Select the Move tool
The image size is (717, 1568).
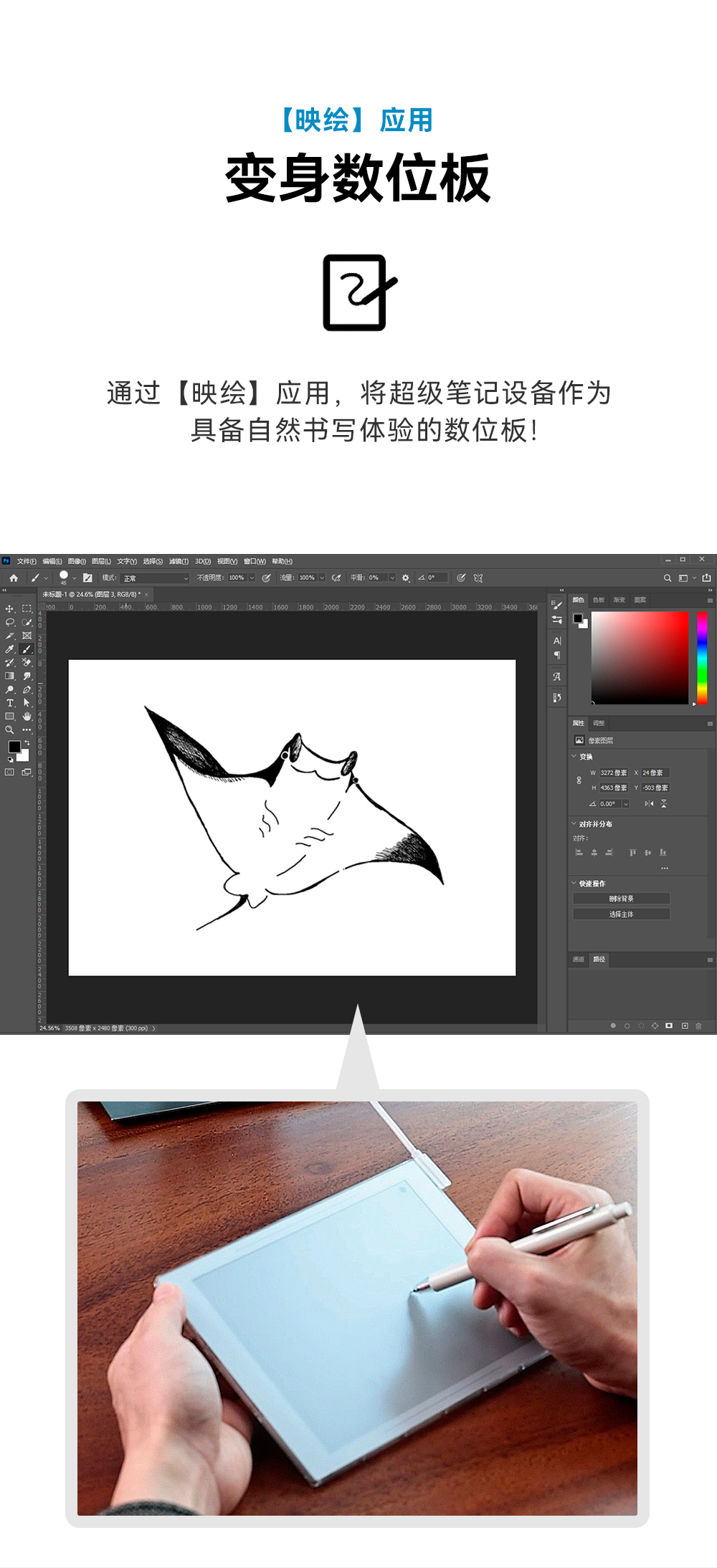[10, 608]
